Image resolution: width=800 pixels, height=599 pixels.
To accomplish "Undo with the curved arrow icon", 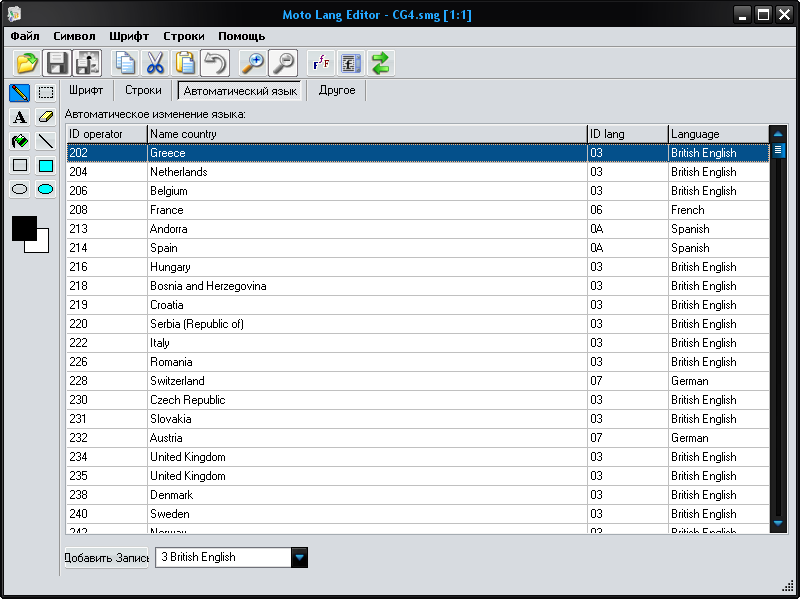I will click(215, 63).
